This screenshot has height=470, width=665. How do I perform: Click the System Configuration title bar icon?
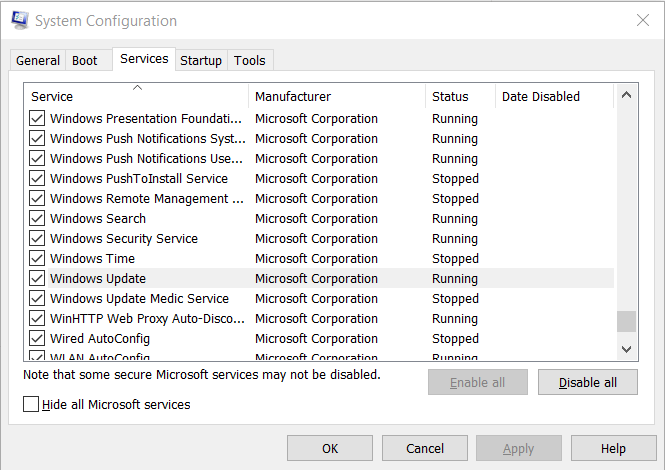click(x=20, y=20)
